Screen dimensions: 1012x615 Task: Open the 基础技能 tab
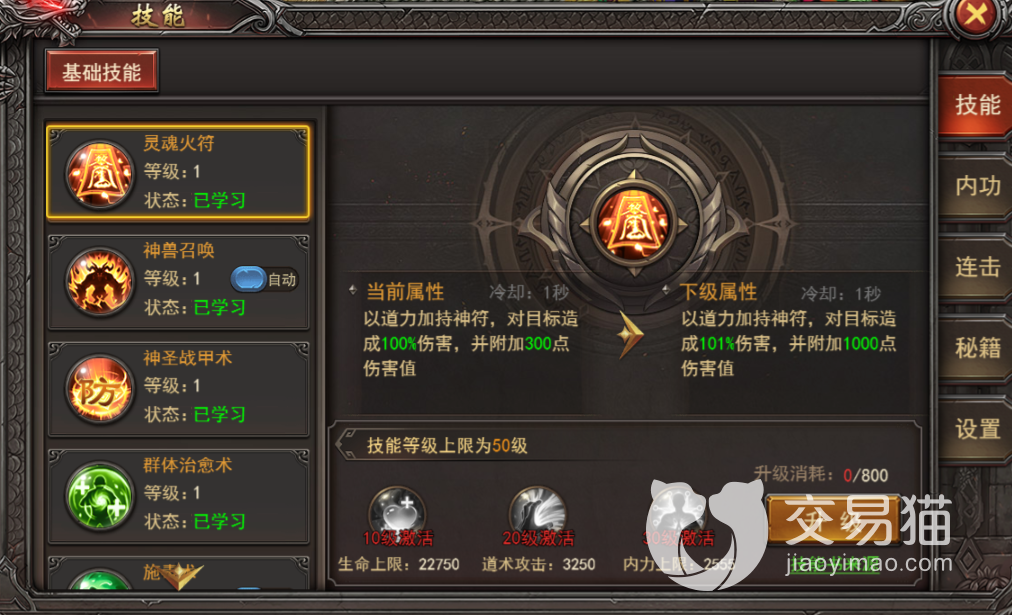click(x=102, y=72)
